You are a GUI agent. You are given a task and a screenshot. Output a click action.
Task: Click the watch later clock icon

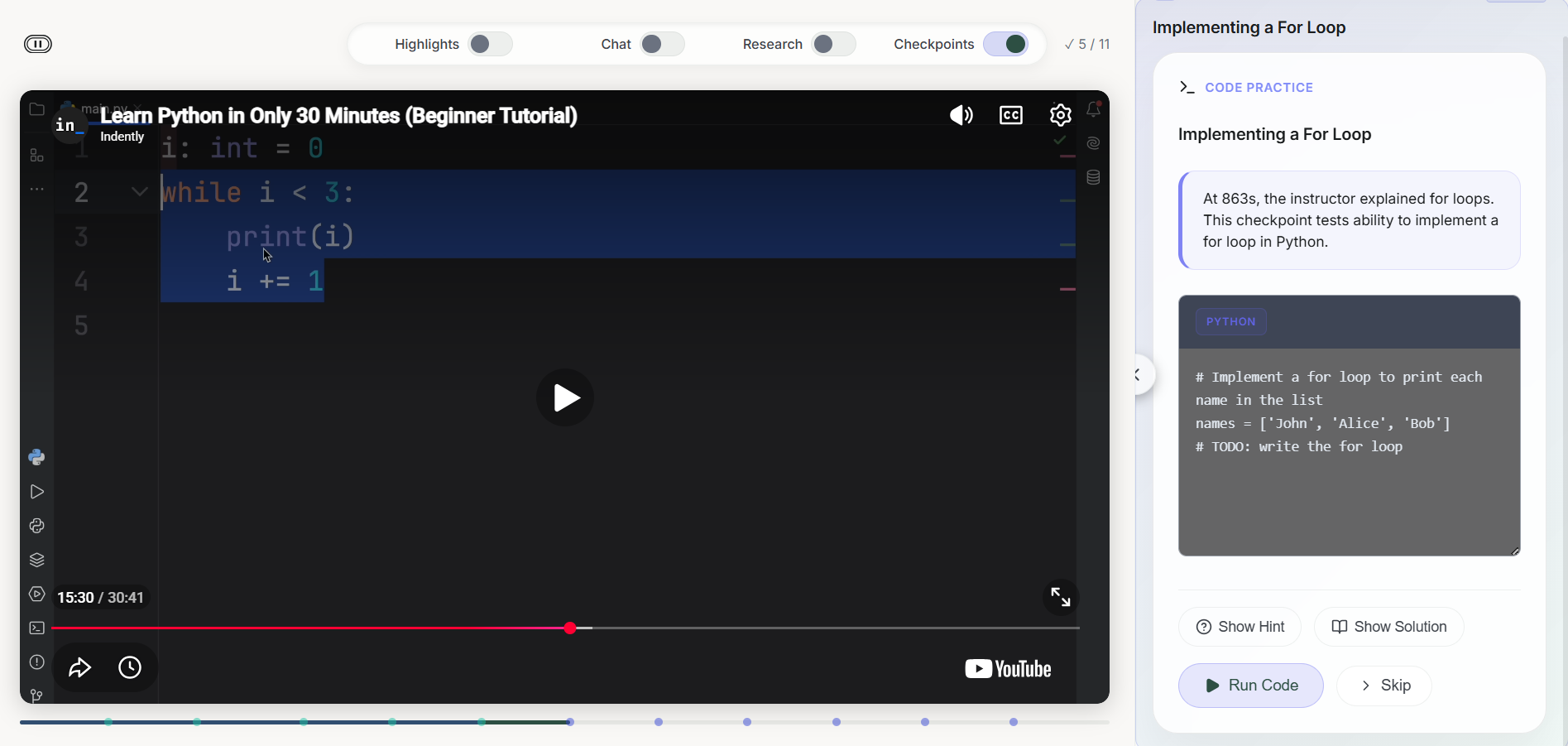(x=130, y=667)
